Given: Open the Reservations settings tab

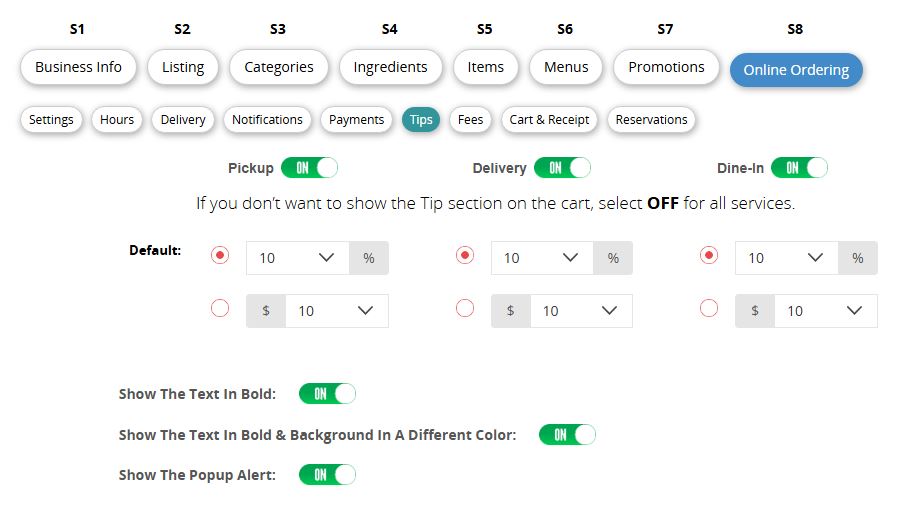Looking at the screenshot, I should point(651,120).
